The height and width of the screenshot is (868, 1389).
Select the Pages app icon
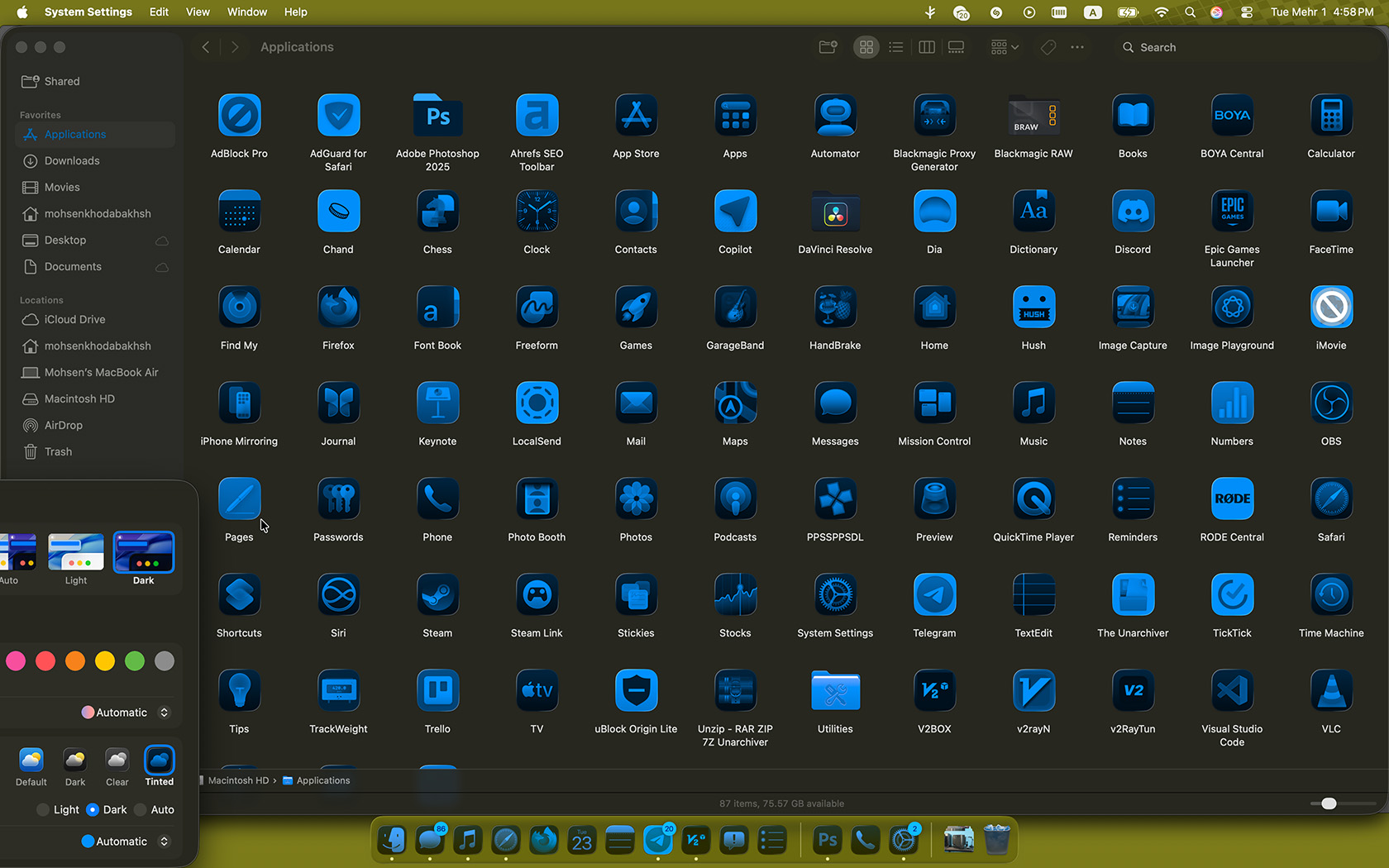coord(239,499)
